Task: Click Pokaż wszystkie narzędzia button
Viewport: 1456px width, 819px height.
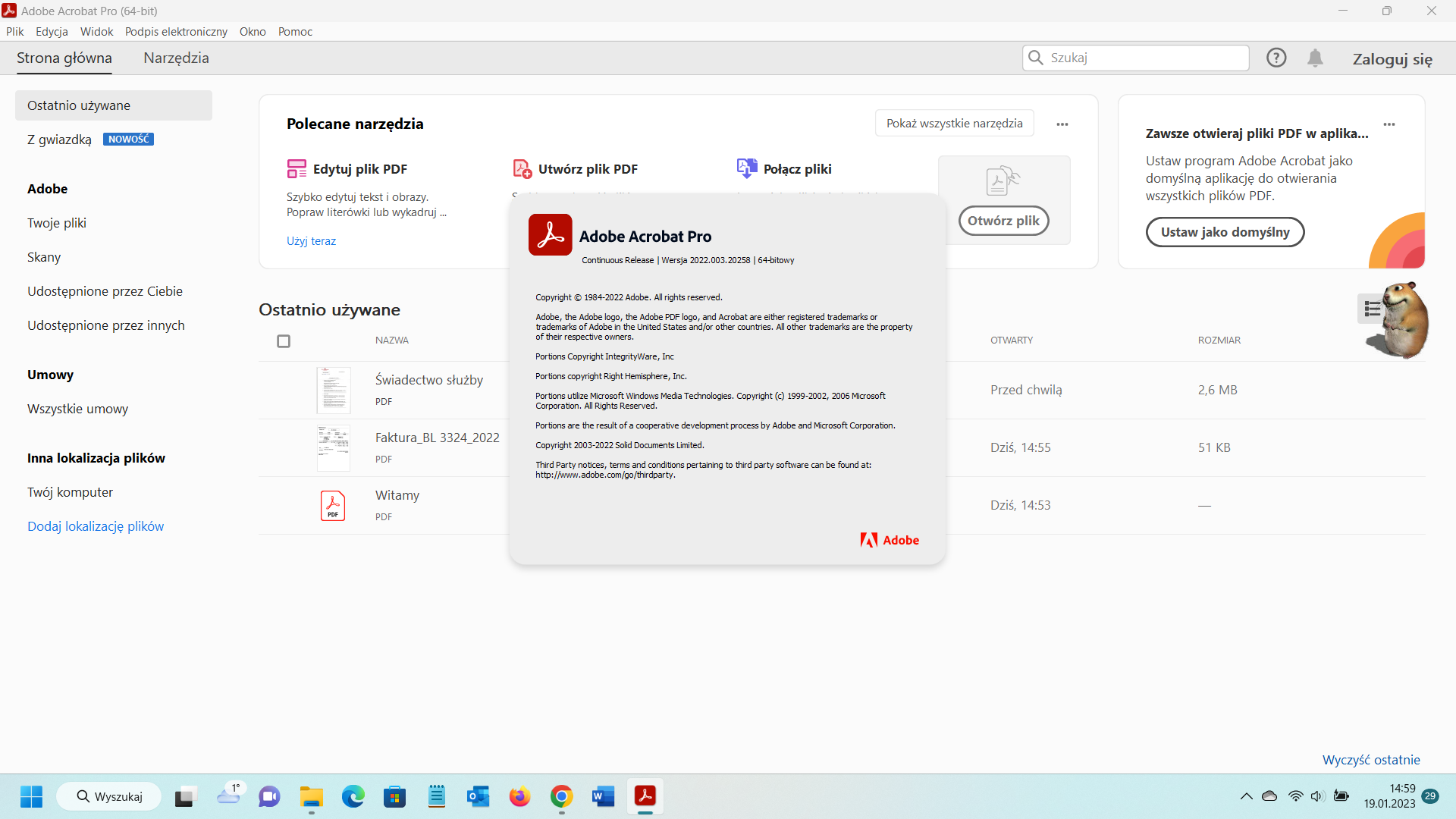Action: (x=954, y=123)
